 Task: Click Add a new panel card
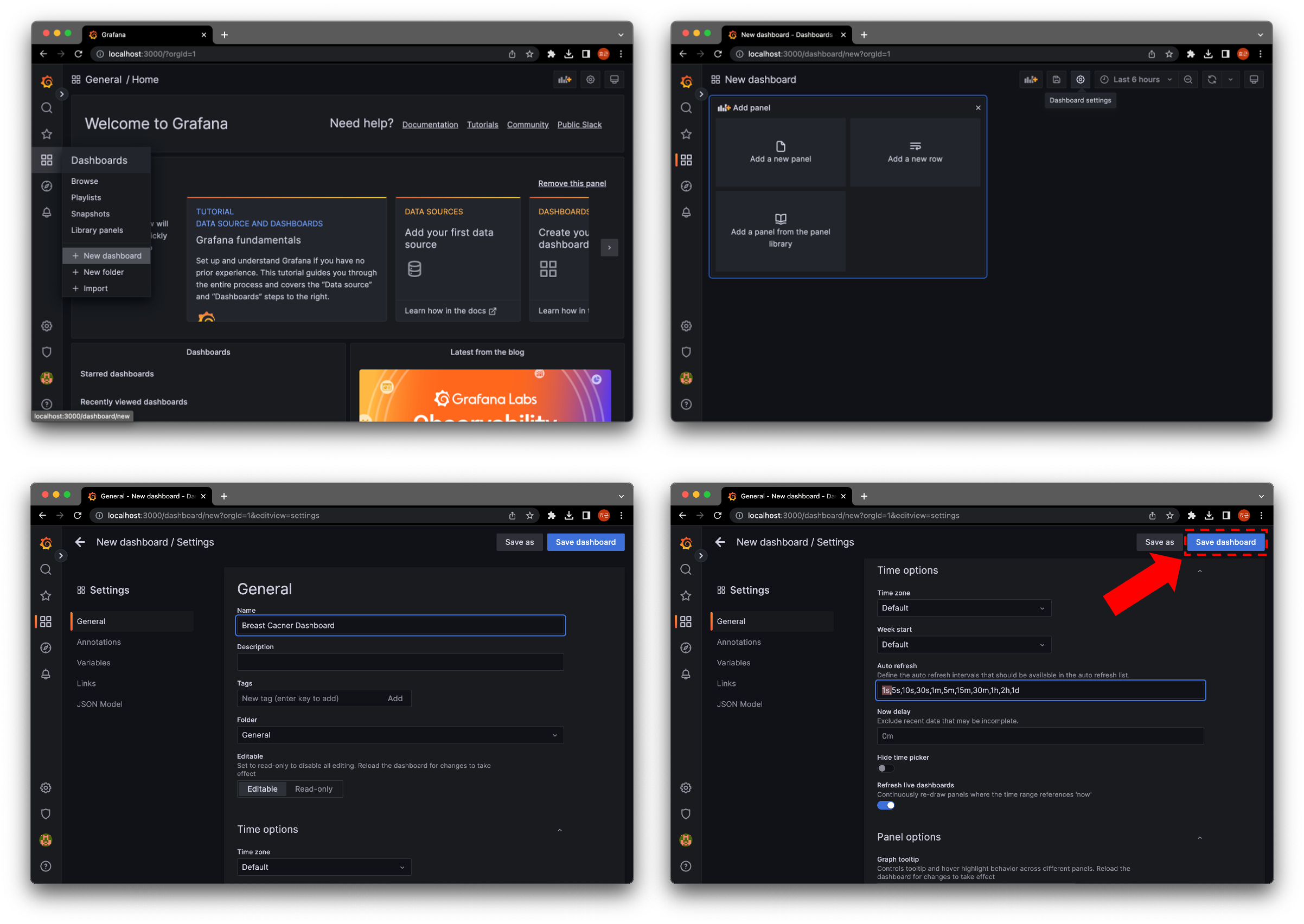780,152
